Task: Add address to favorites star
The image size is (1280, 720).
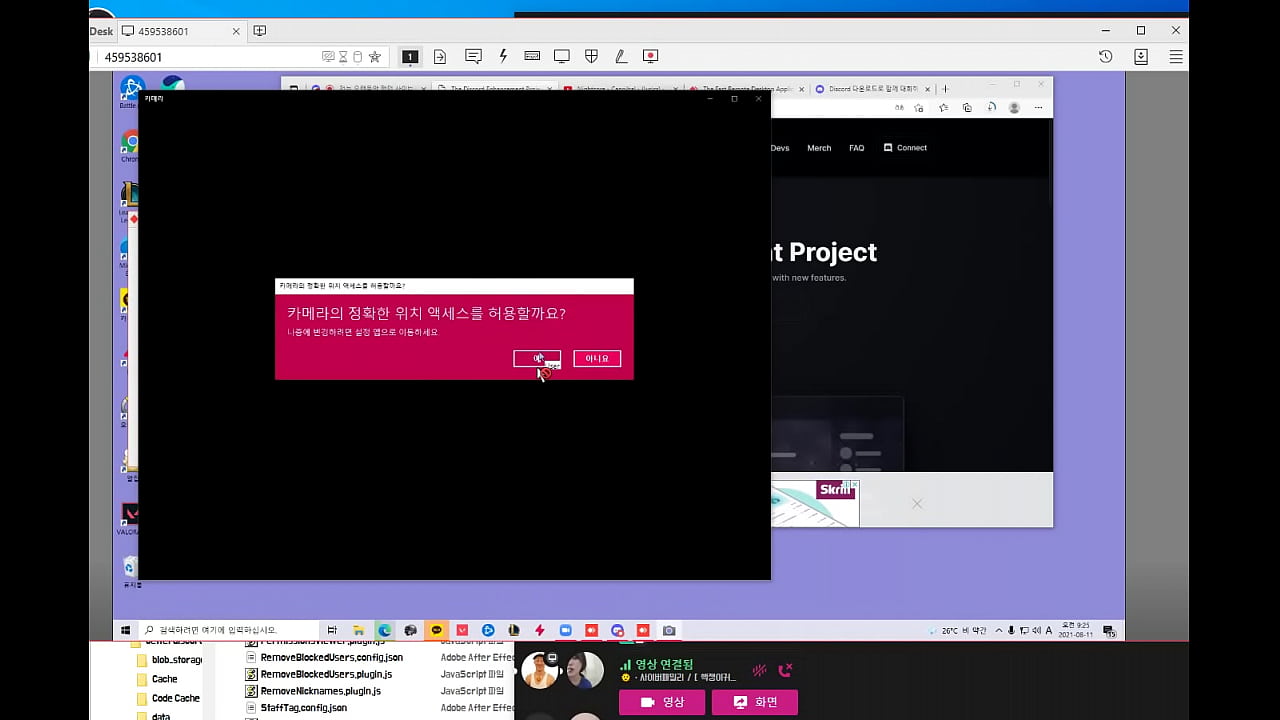Action: [x=375, y=57]
